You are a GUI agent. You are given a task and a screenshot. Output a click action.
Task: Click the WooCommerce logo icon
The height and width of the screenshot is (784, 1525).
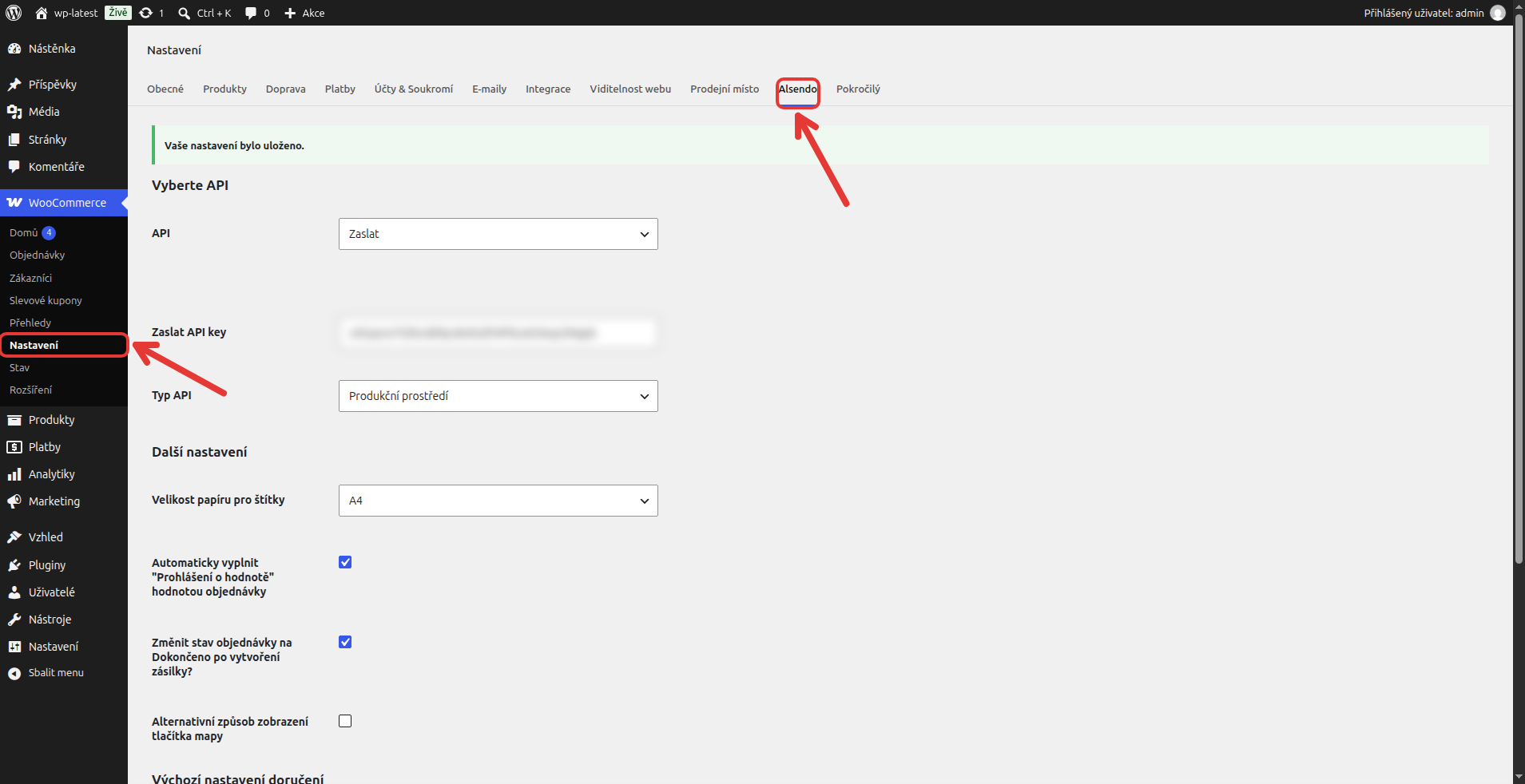[x=14, y=203]
